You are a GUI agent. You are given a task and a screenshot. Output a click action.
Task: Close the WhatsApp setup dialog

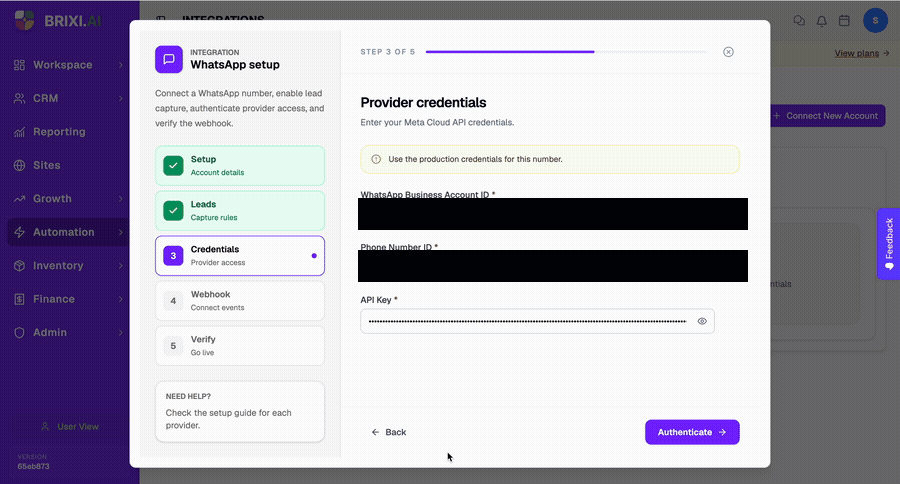click(x=728, y=52)
